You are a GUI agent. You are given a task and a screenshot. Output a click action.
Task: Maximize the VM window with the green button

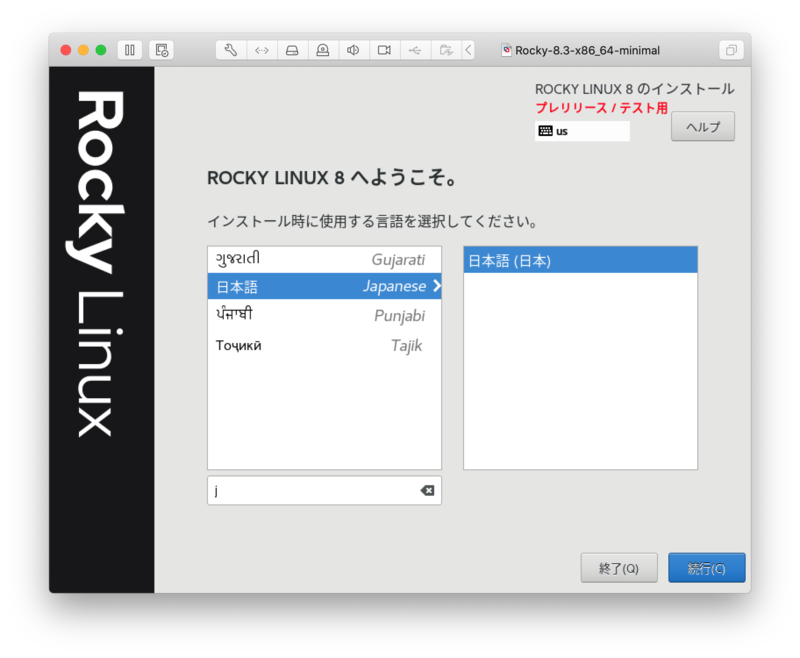tap(101, 50)
